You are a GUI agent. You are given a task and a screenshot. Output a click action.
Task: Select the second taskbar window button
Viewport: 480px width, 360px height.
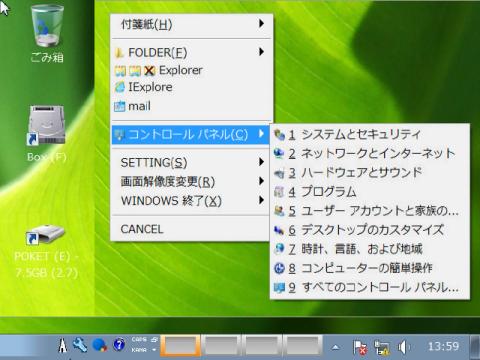[221, 346]
